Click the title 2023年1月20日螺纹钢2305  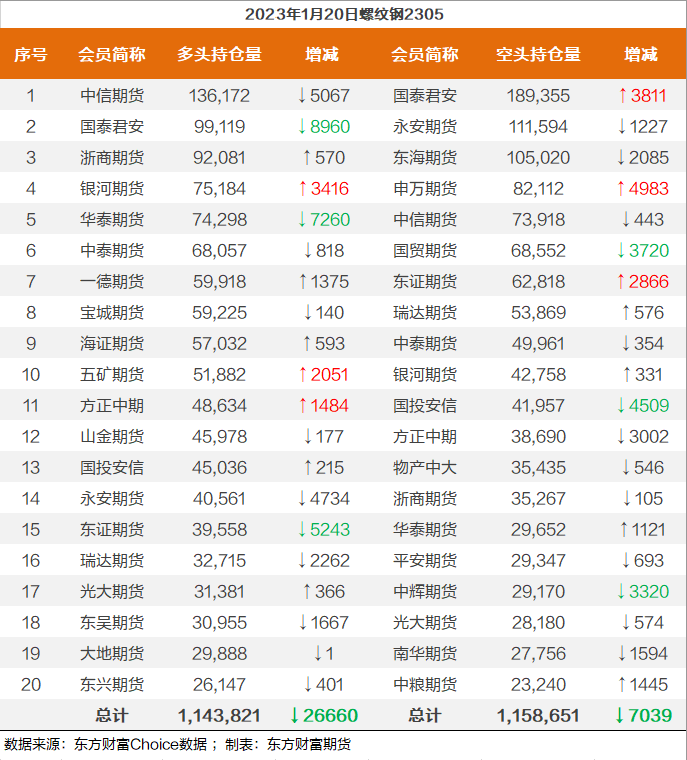pyautogui.click(x=344, y=14)
